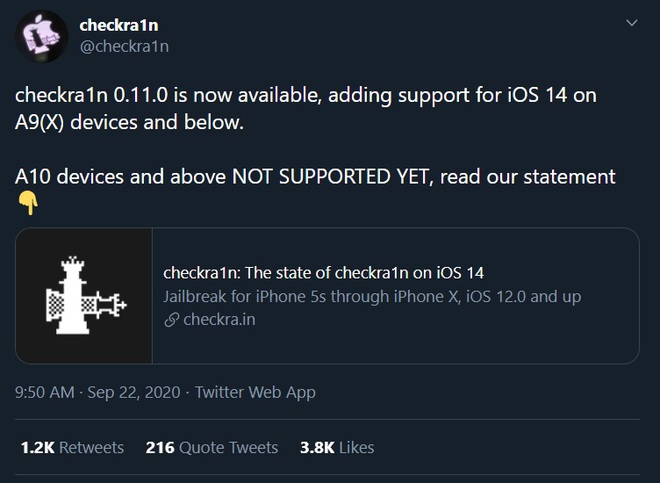
Task: Click the "A9(X) devices and below" text line
Action: coord(130,123)
